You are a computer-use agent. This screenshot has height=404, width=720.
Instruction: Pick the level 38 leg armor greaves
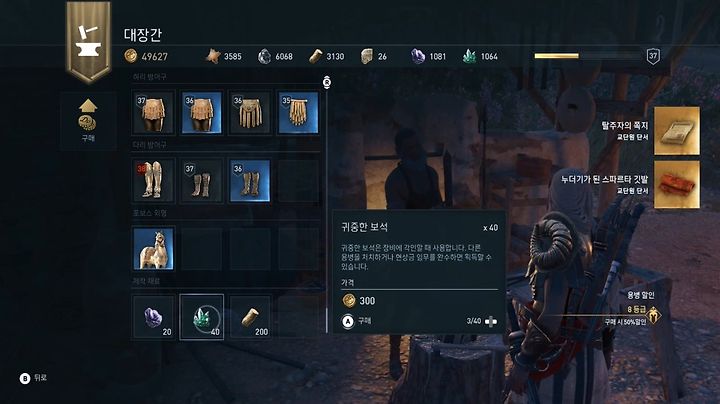click(153, 180)
